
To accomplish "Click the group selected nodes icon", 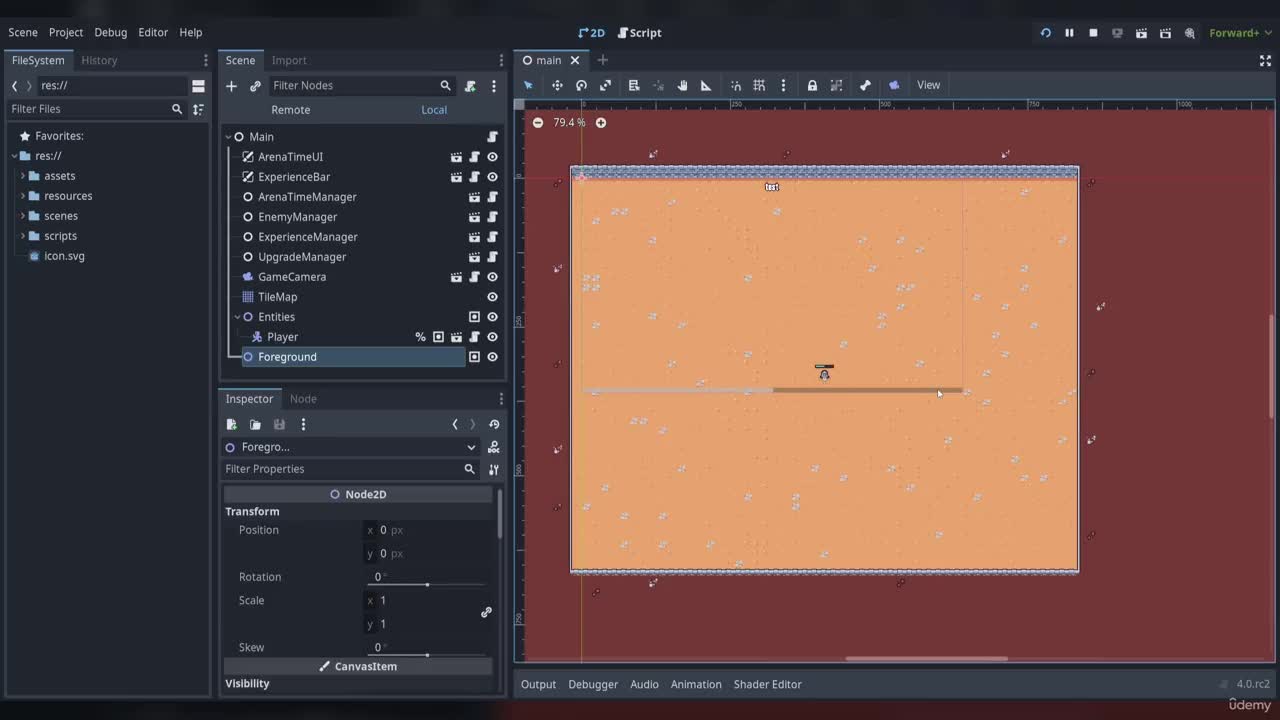I will click(836, 85).
